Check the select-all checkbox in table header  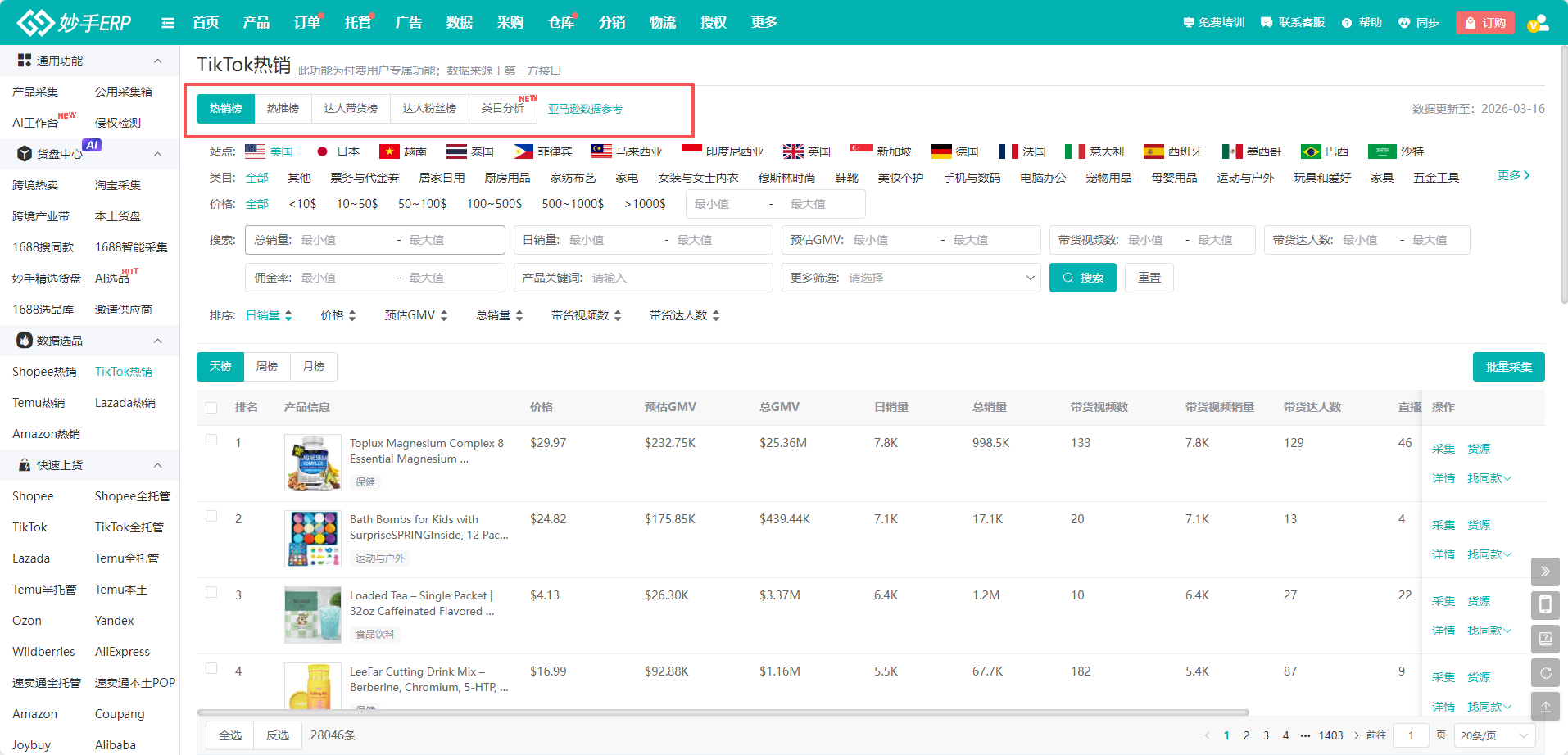211,408
